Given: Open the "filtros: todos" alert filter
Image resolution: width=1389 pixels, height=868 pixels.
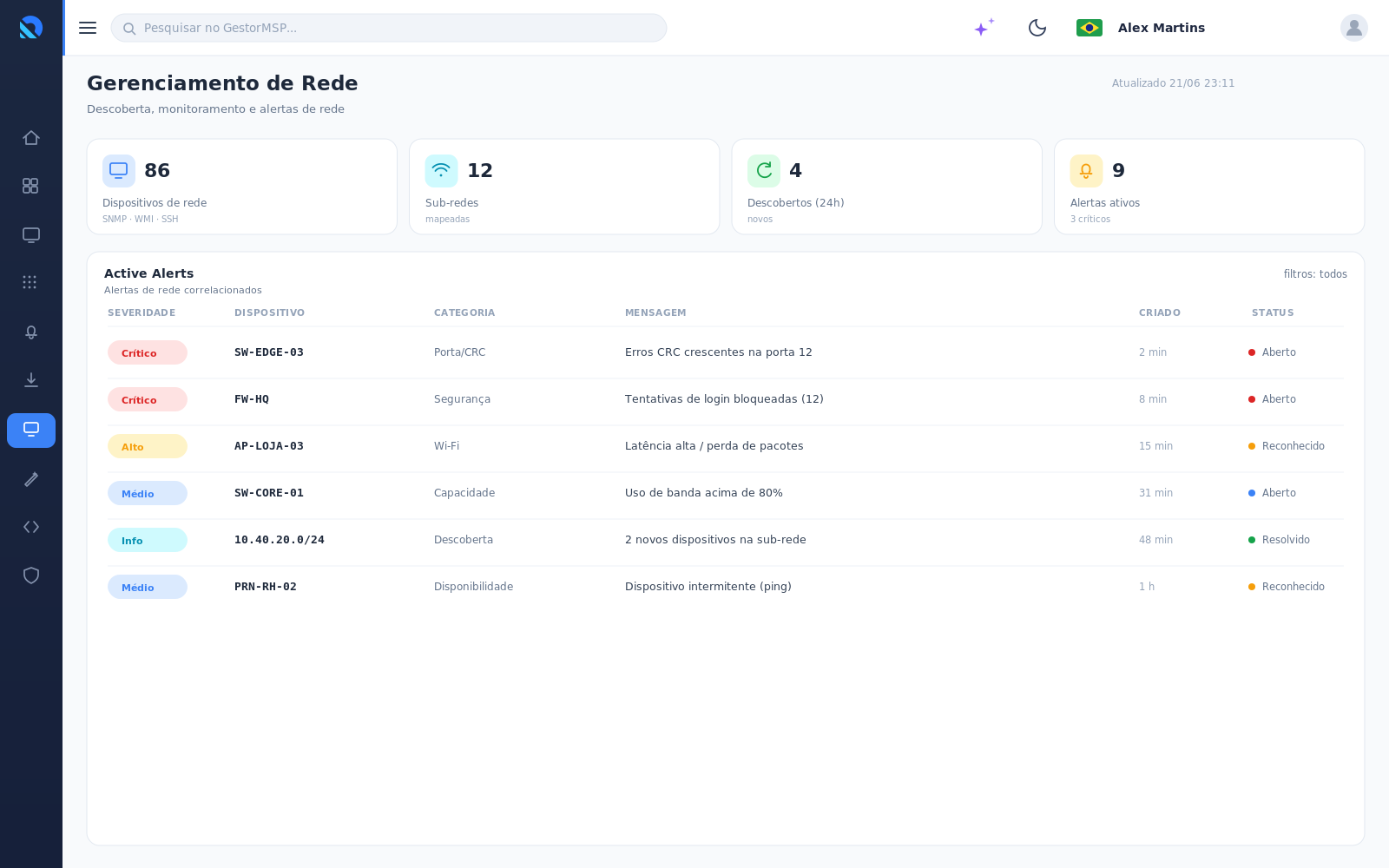Looking at the screenshot, I should (x=1315, y=274).
